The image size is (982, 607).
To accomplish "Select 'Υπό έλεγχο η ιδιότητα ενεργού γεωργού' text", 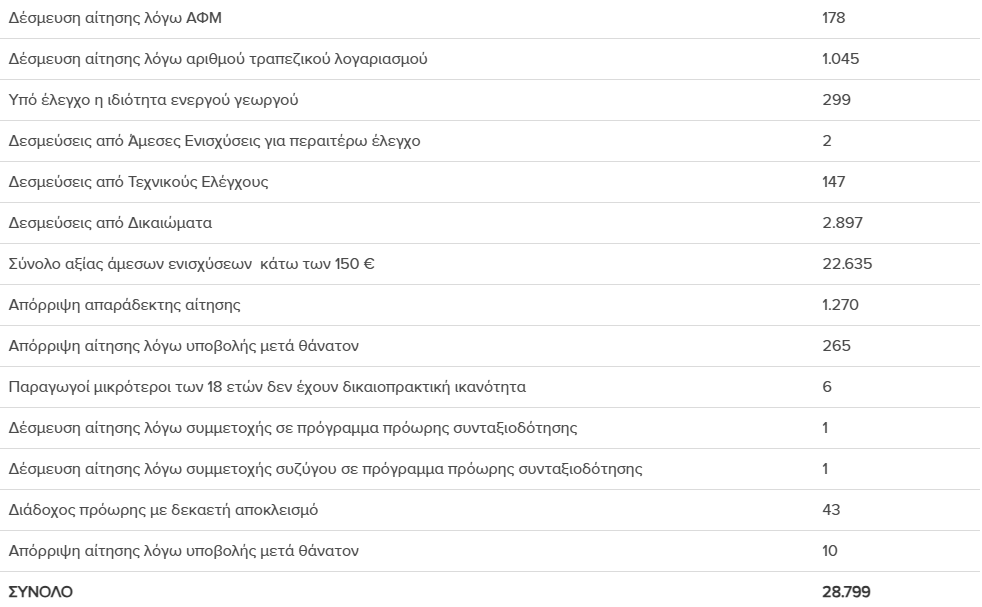I will pos(153,100).
